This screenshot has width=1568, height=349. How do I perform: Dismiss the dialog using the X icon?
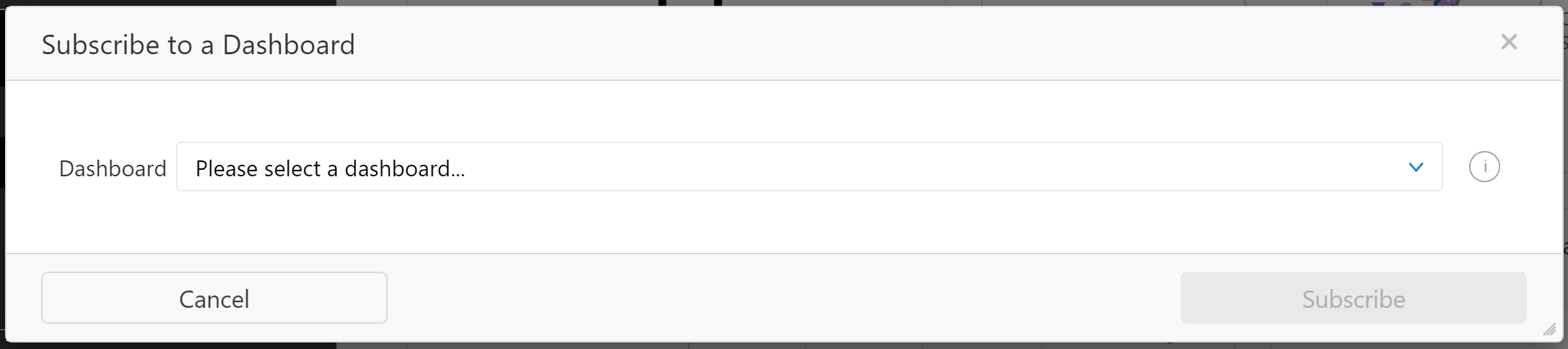click(1509, 42)
